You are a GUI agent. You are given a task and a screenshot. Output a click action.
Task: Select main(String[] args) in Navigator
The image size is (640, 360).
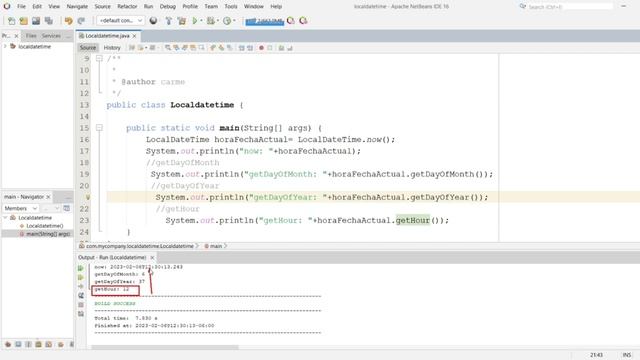(48, 234)
